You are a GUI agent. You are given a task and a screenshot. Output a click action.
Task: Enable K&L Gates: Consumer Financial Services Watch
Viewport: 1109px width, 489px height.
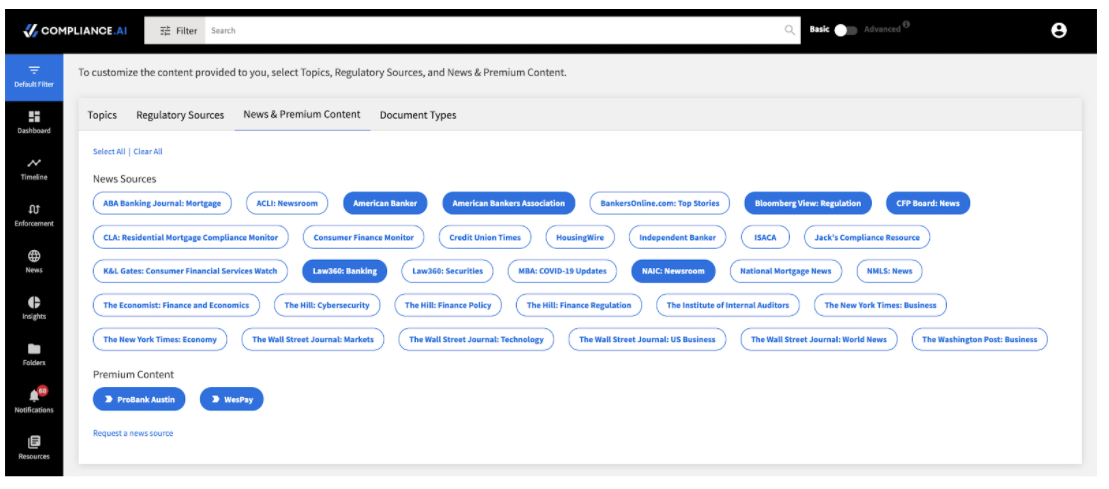point(190,271)
